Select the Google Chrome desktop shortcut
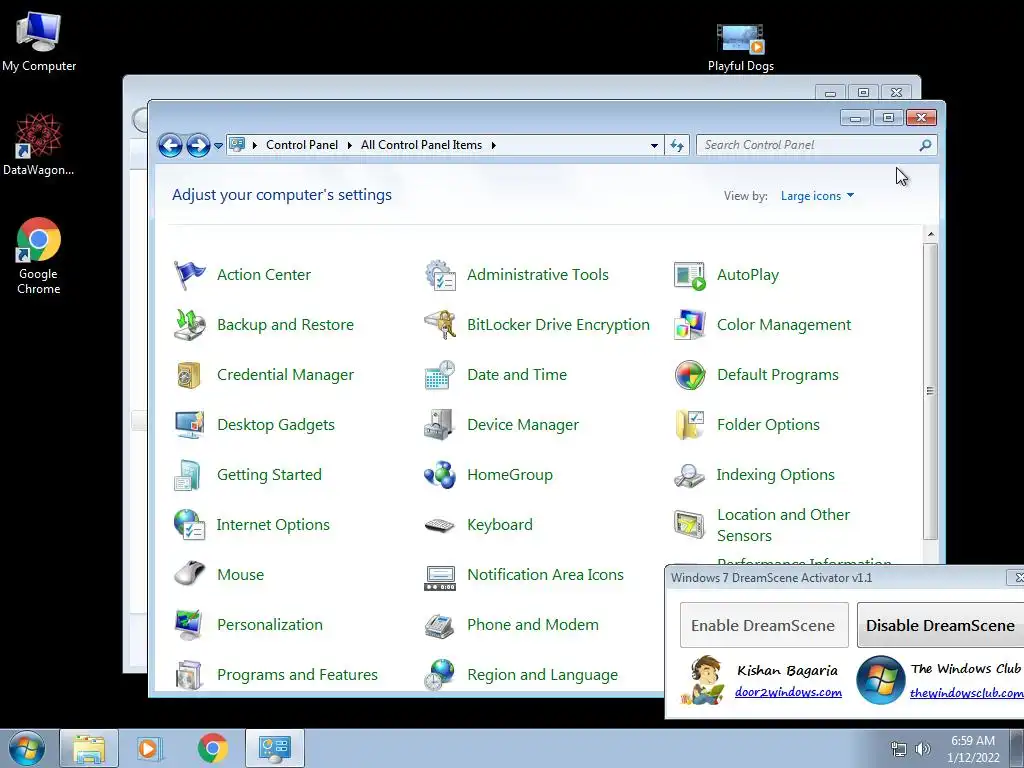This screenshot has height=768, width=1024. pos(39,257)
